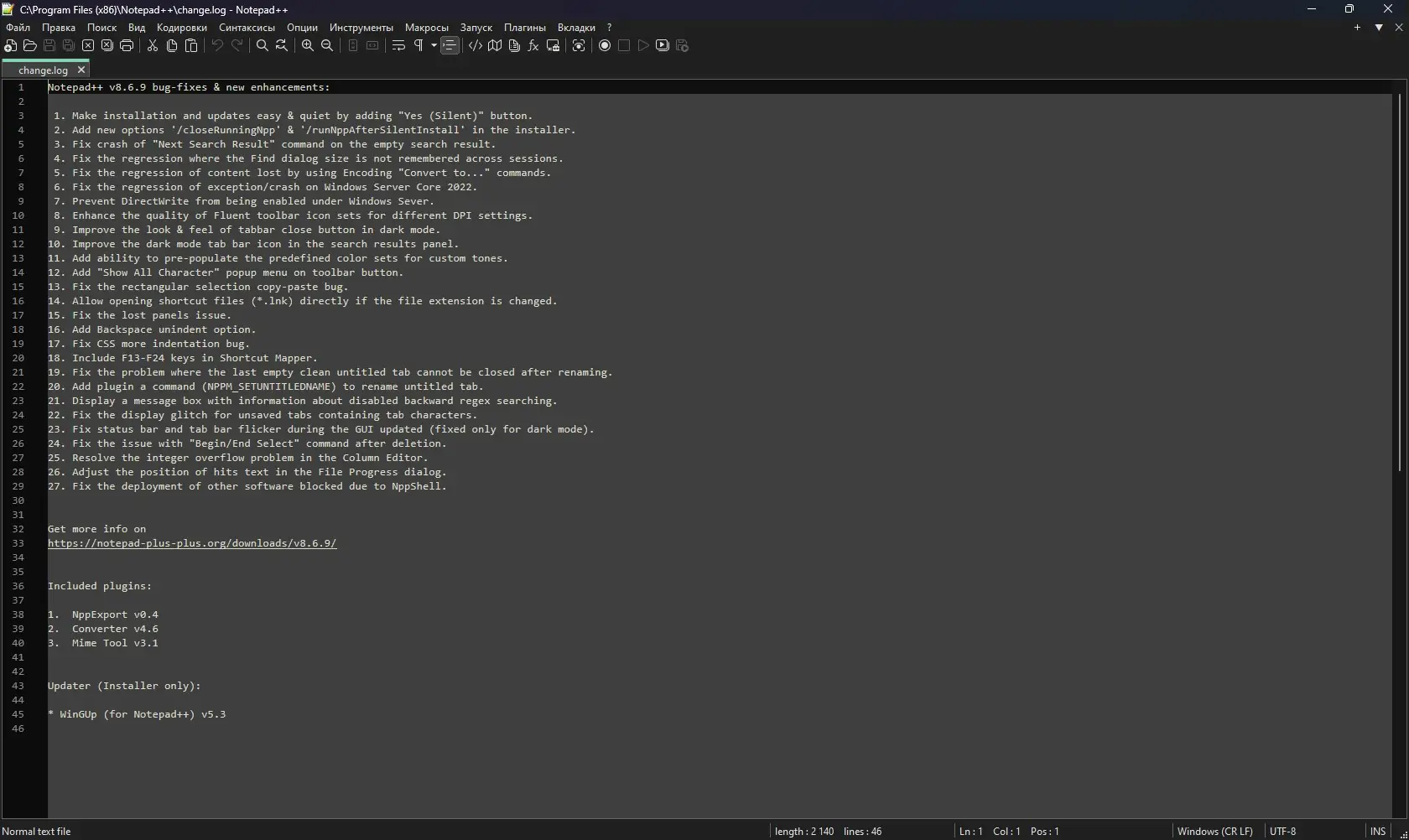Open the Folder as Workspace icon
The height and width of the screenshot is (840, 1409).
tap(553, 46)
